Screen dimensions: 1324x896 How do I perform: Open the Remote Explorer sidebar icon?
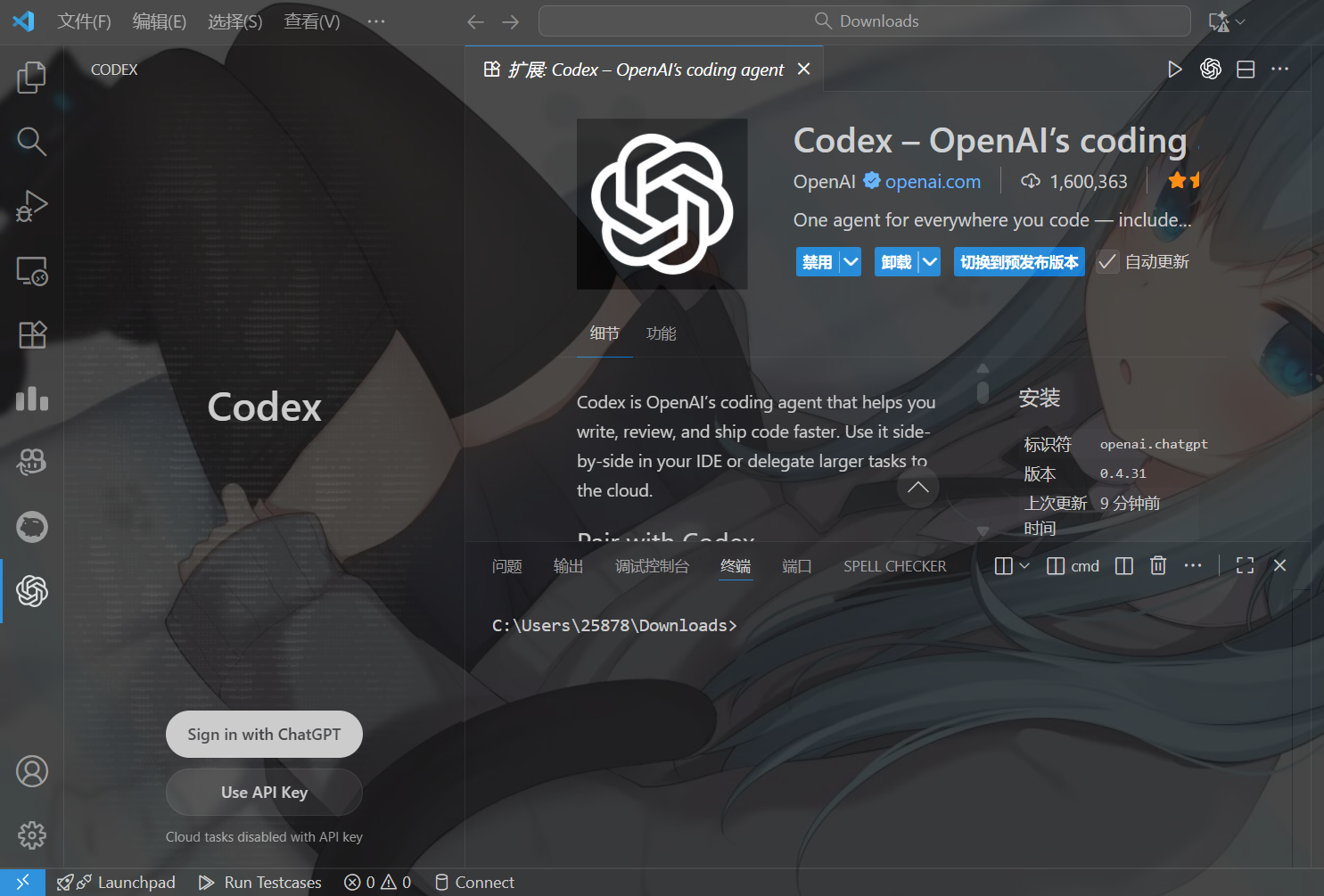coord(31,271)
